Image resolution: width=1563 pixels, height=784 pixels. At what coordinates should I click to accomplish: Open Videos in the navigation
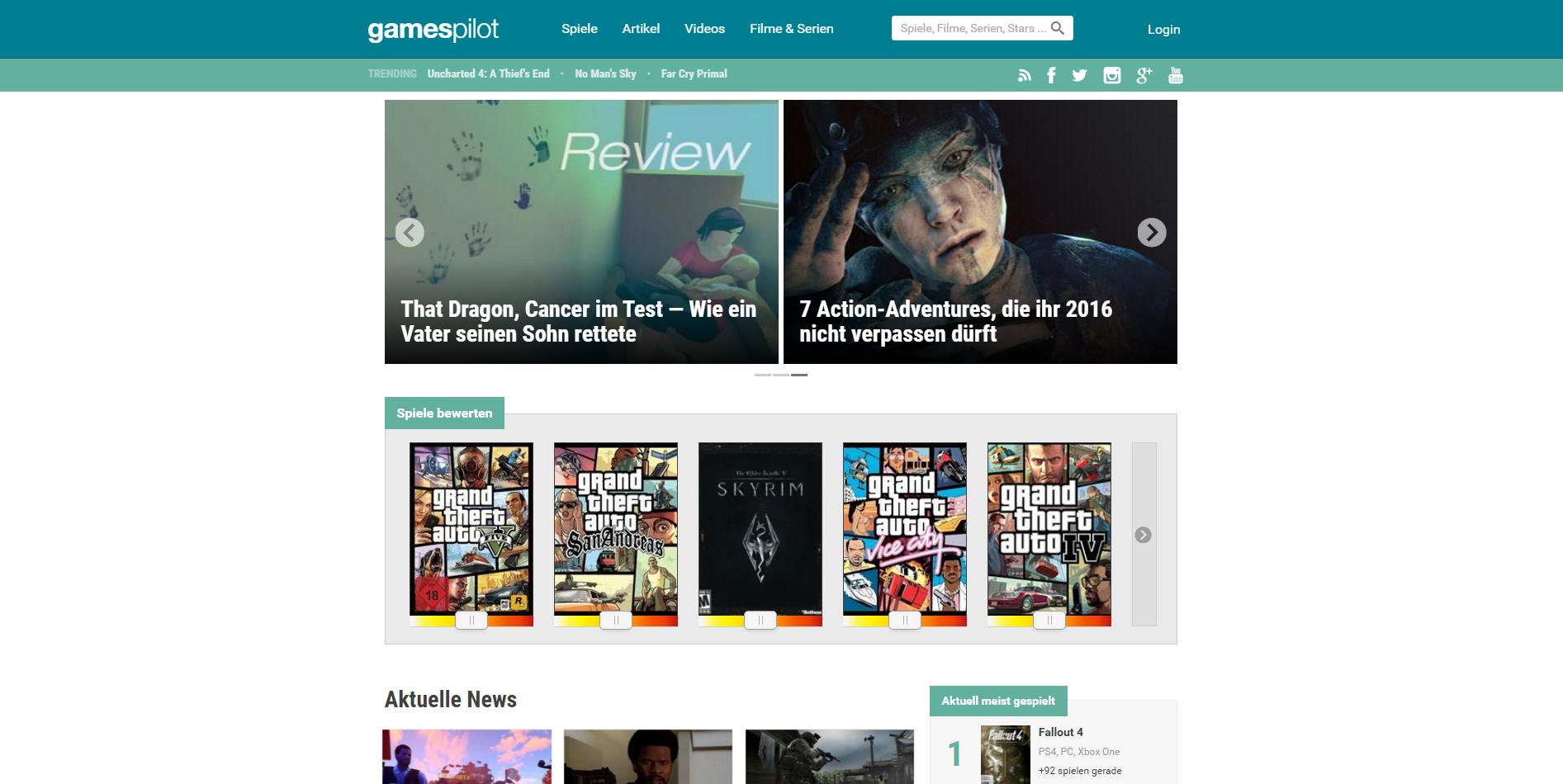pyautogui.click(x=704, y=29)
